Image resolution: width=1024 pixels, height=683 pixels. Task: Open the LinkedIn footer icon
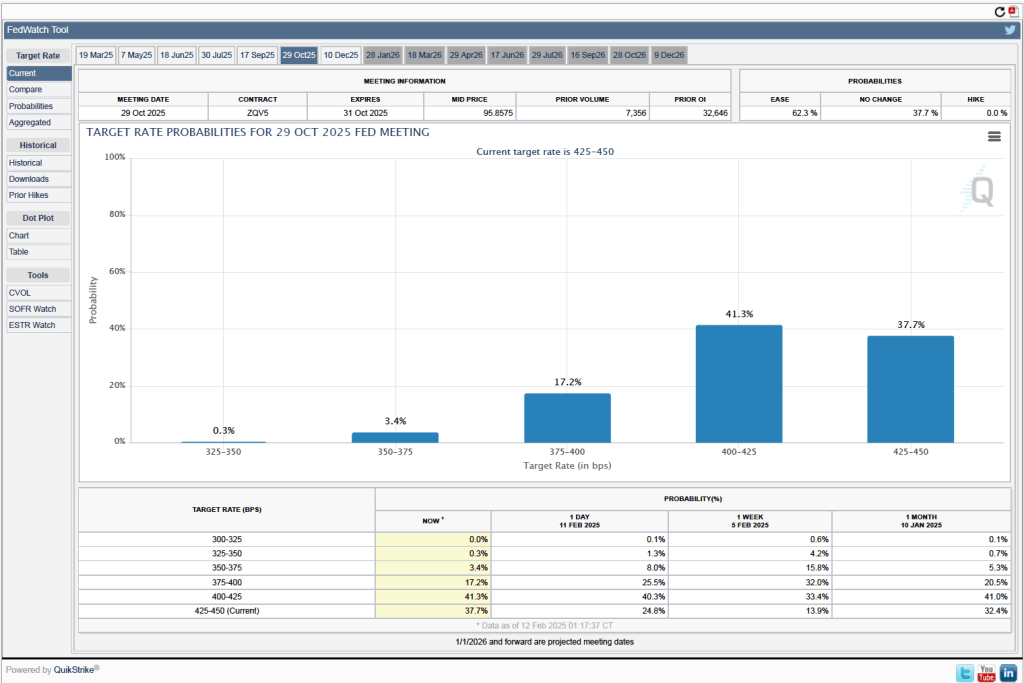[1008, 672]
